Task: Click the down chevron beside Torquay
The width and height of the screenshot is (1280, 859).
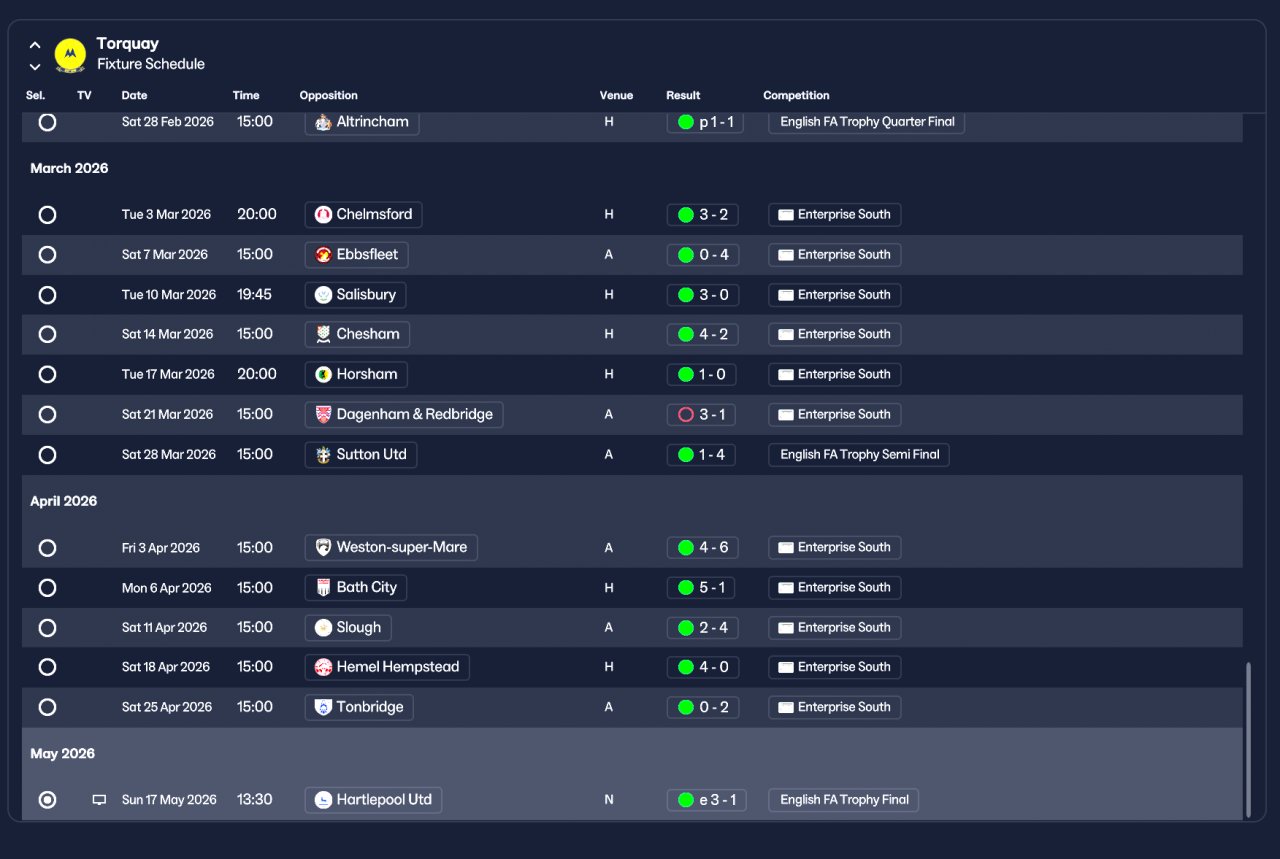Action: [35, 67]
